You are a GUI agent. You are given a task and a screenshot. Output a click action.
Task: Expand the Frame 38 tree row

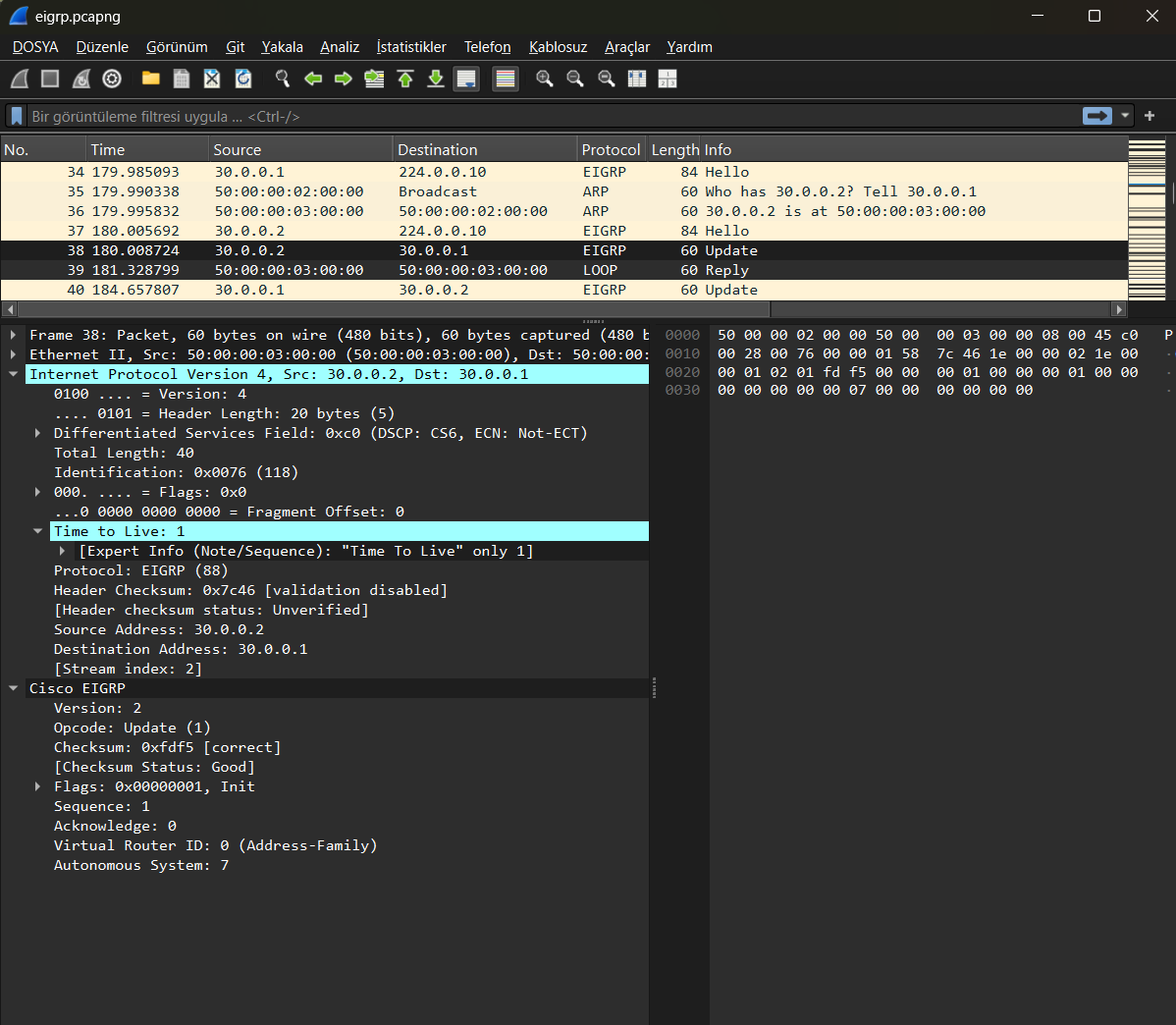(x=14, y=335)
